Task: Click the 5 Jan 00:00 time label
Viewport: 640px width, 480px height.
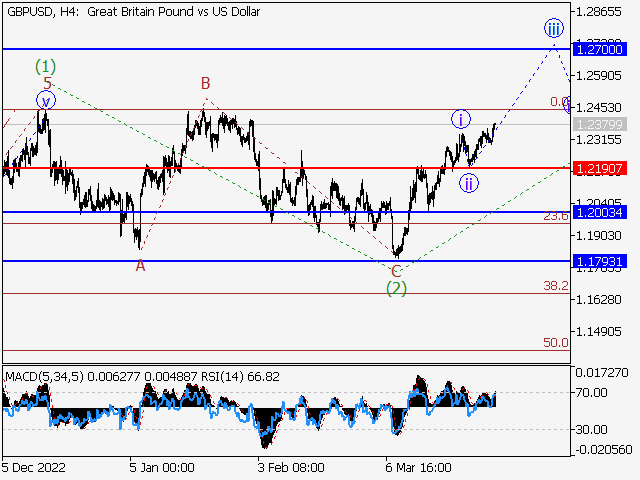Action: (x=162, y=467)
